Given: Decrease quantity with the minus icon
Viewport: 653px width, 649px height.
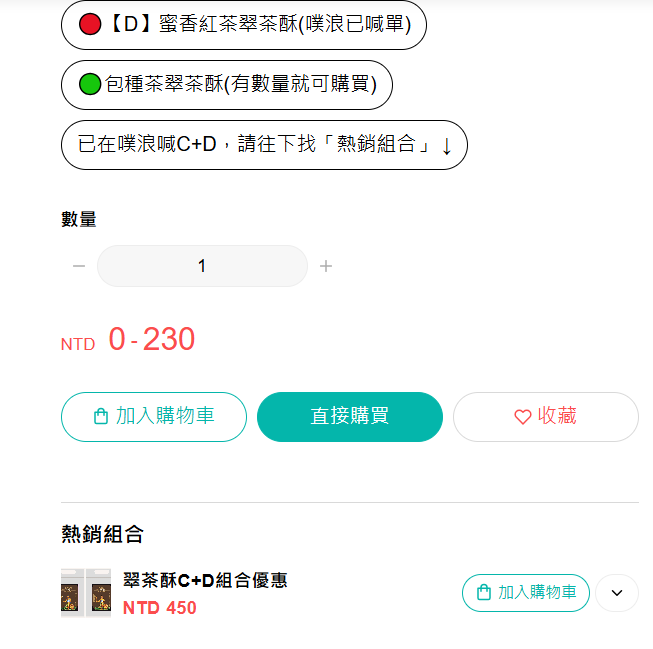Looking at the screenshot, I should [79, 266].
